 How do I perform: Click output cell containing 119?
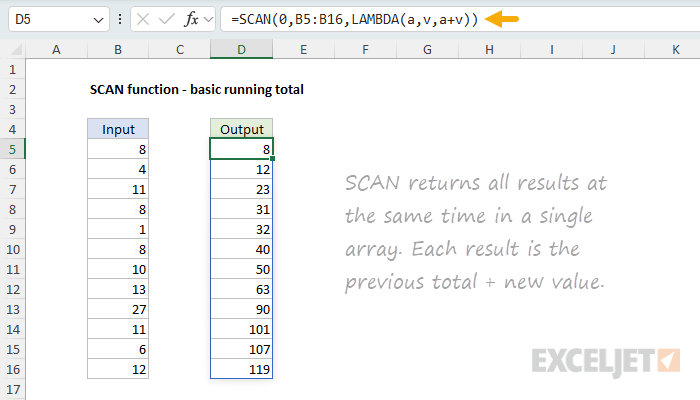pos(241,369)
